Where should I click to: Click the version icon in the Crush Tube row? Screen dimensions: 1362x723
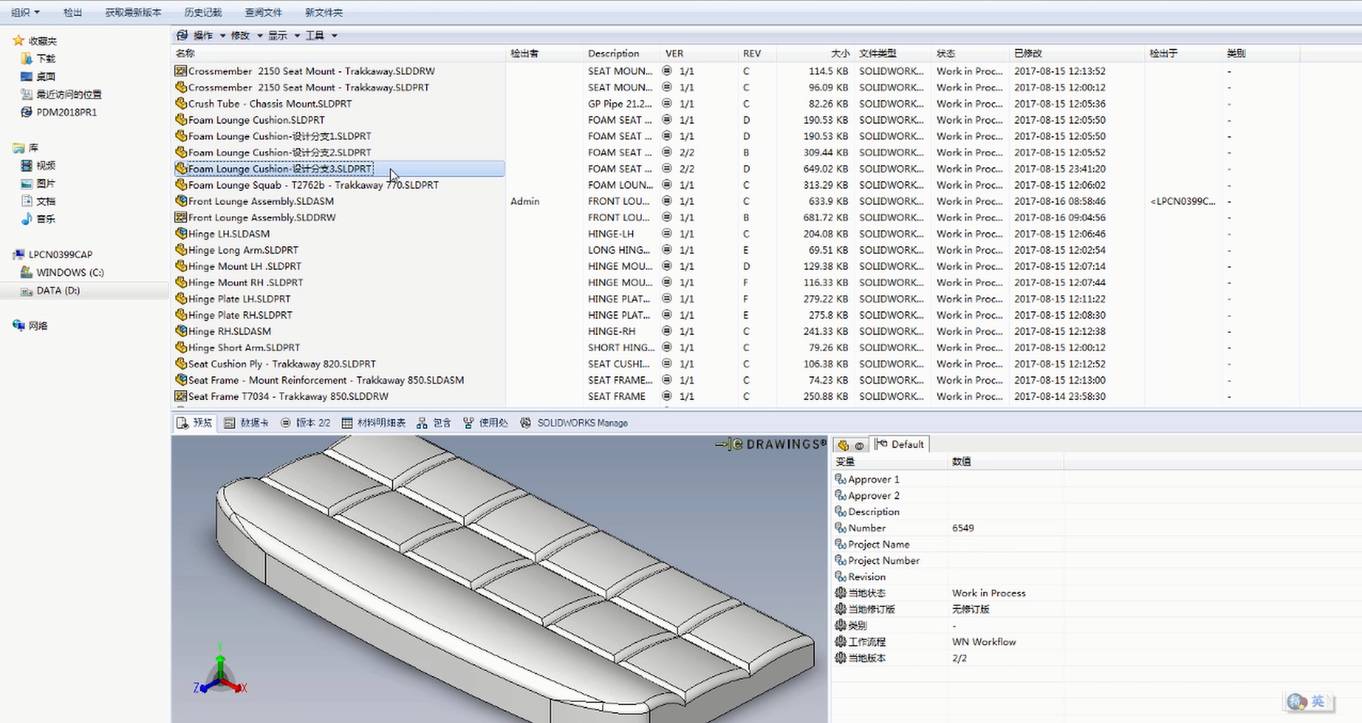click(x=667, y=104)
